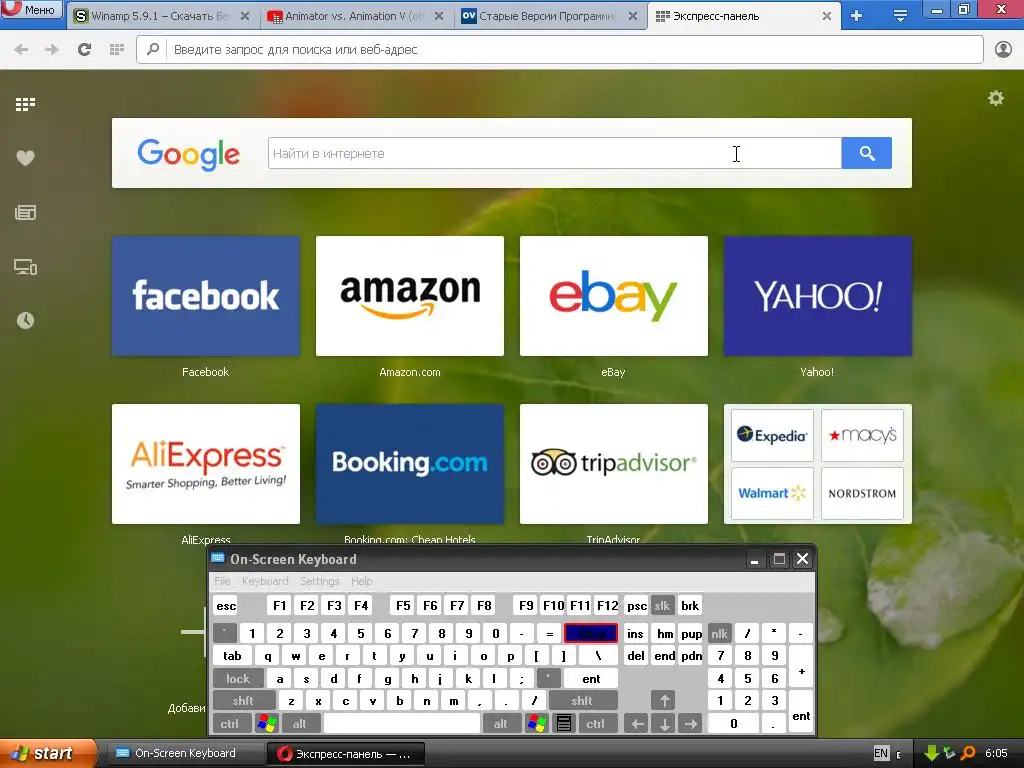
Task: Click the address bar input field
Action: pyautogui.click(x=560, y=50)
